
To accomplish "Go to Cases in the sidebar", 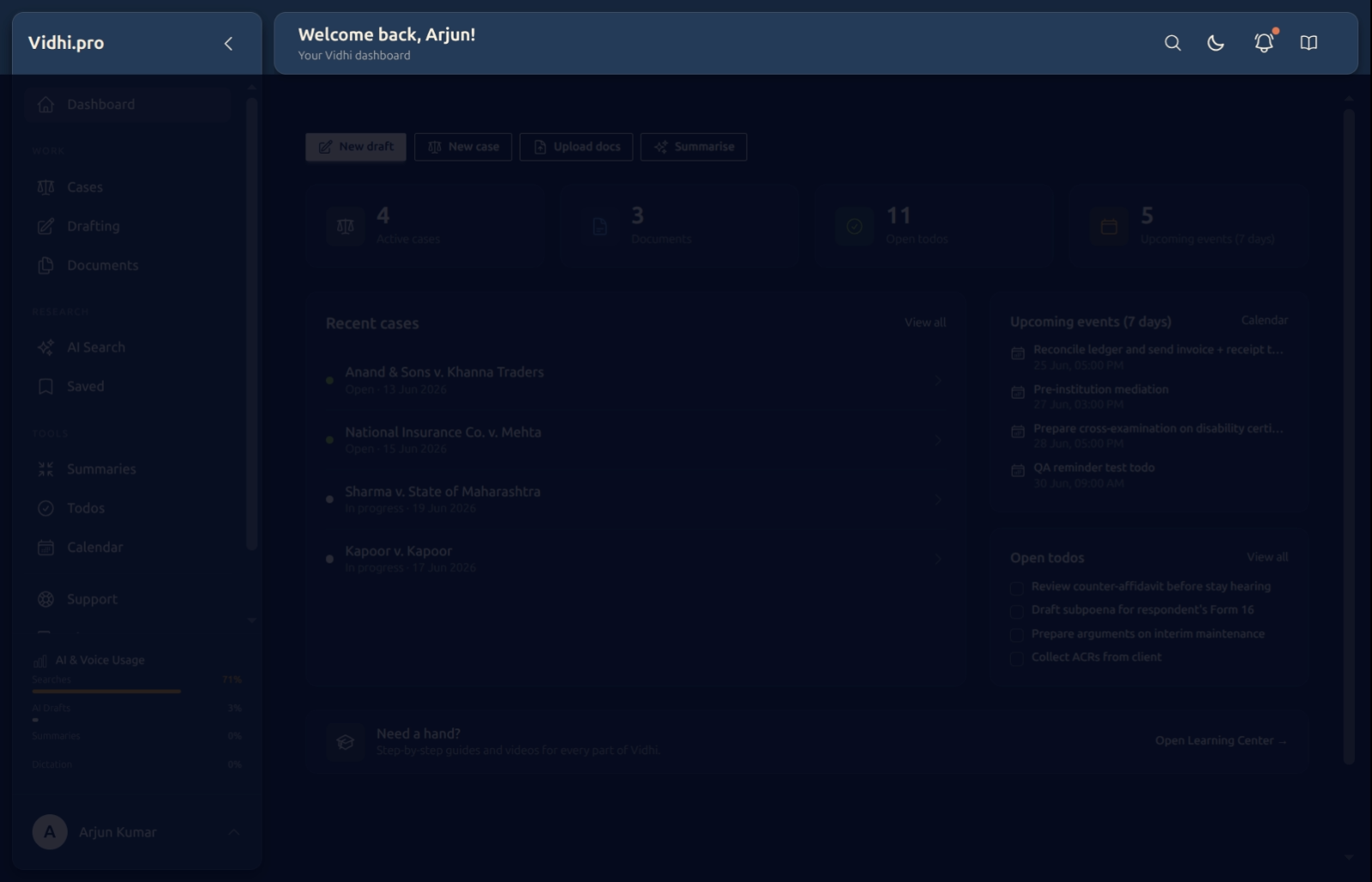I will tap(128, 187).
